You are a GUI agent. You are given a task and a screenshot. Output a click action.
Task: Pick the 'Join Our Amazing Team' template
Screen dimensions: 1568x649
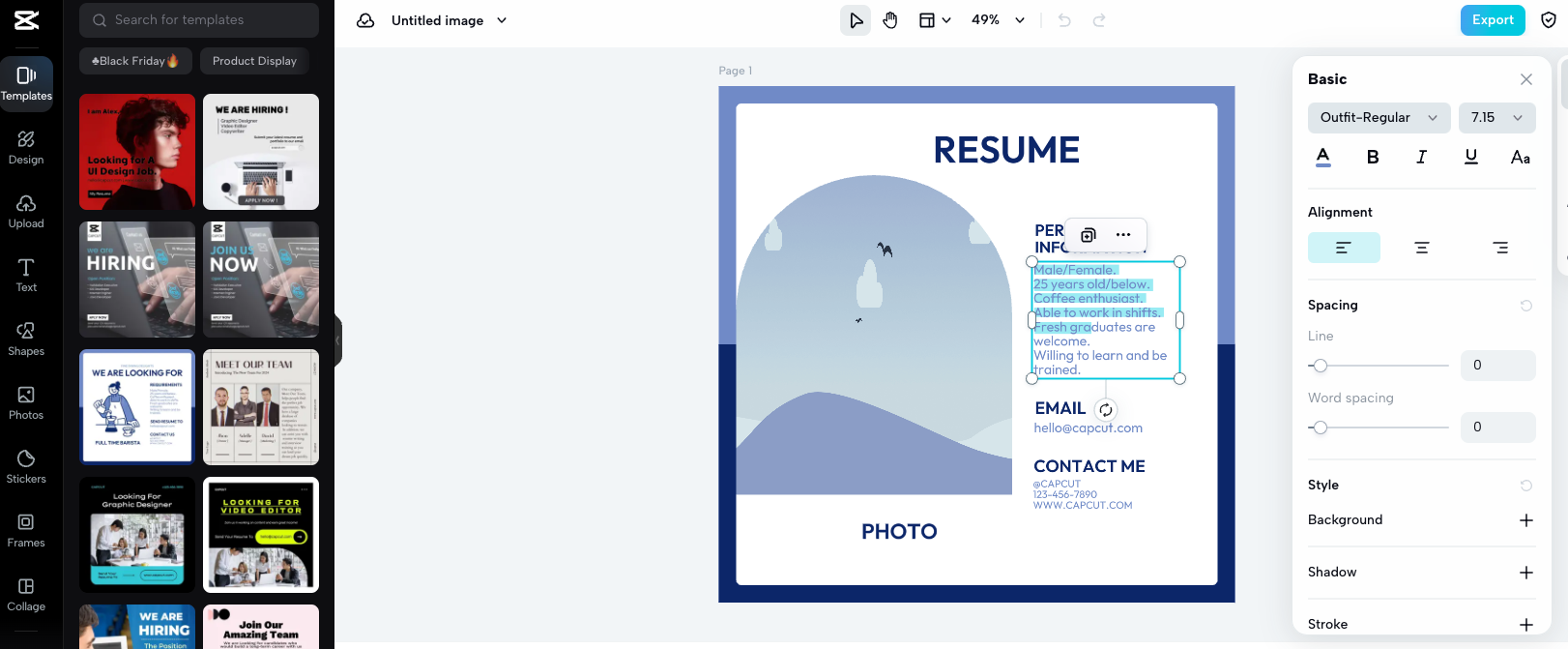pos(261,627)
